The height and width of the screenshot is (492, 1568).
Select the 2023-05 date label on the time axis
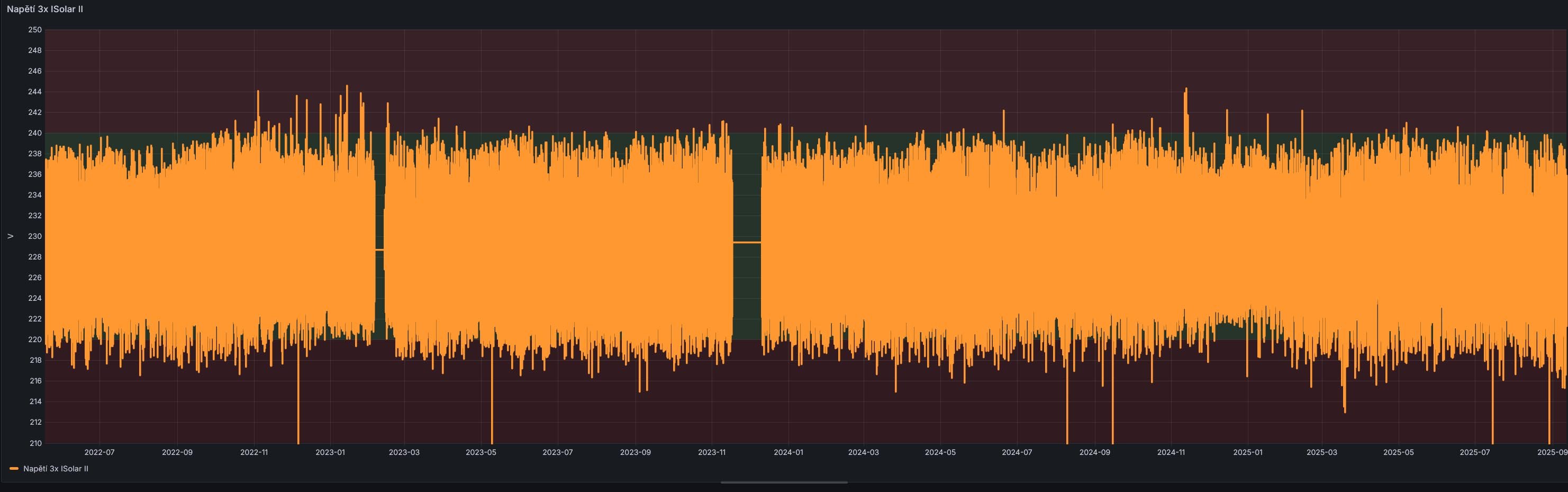[x=481, y=452]
